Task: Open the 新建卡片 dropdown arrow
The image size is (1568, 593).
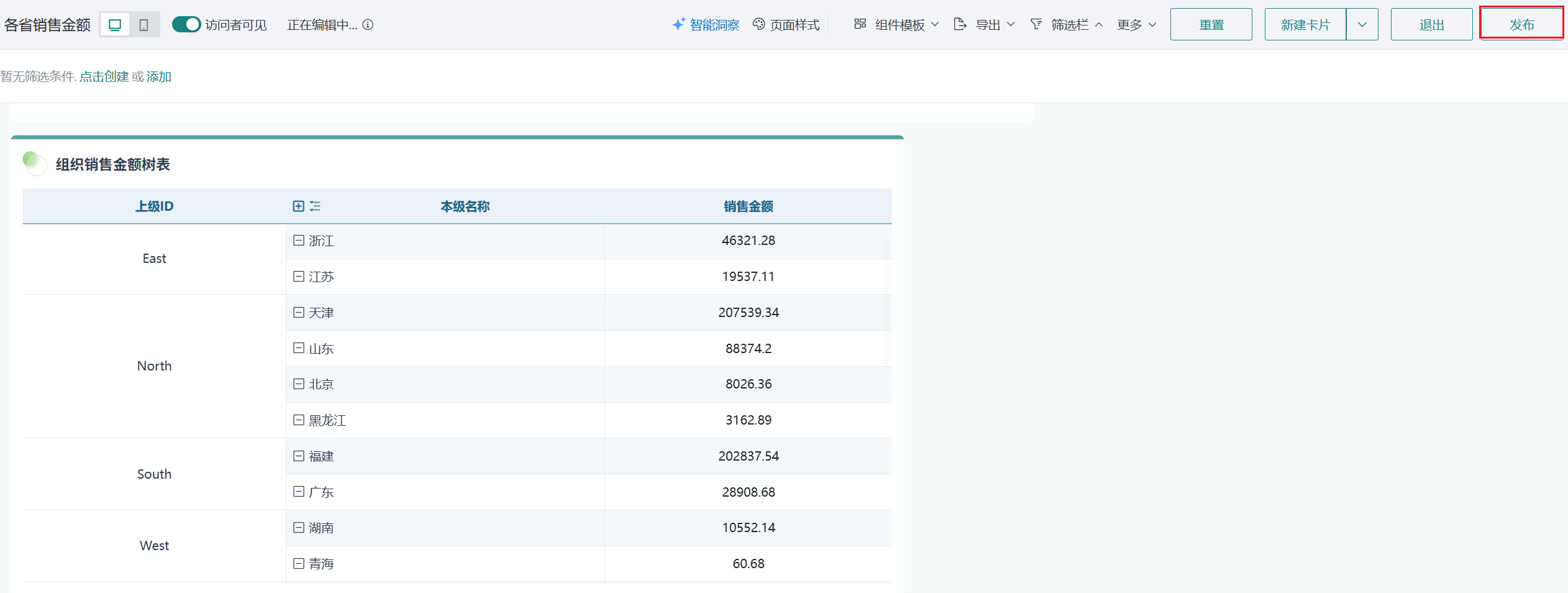Action: [1362, 25]
